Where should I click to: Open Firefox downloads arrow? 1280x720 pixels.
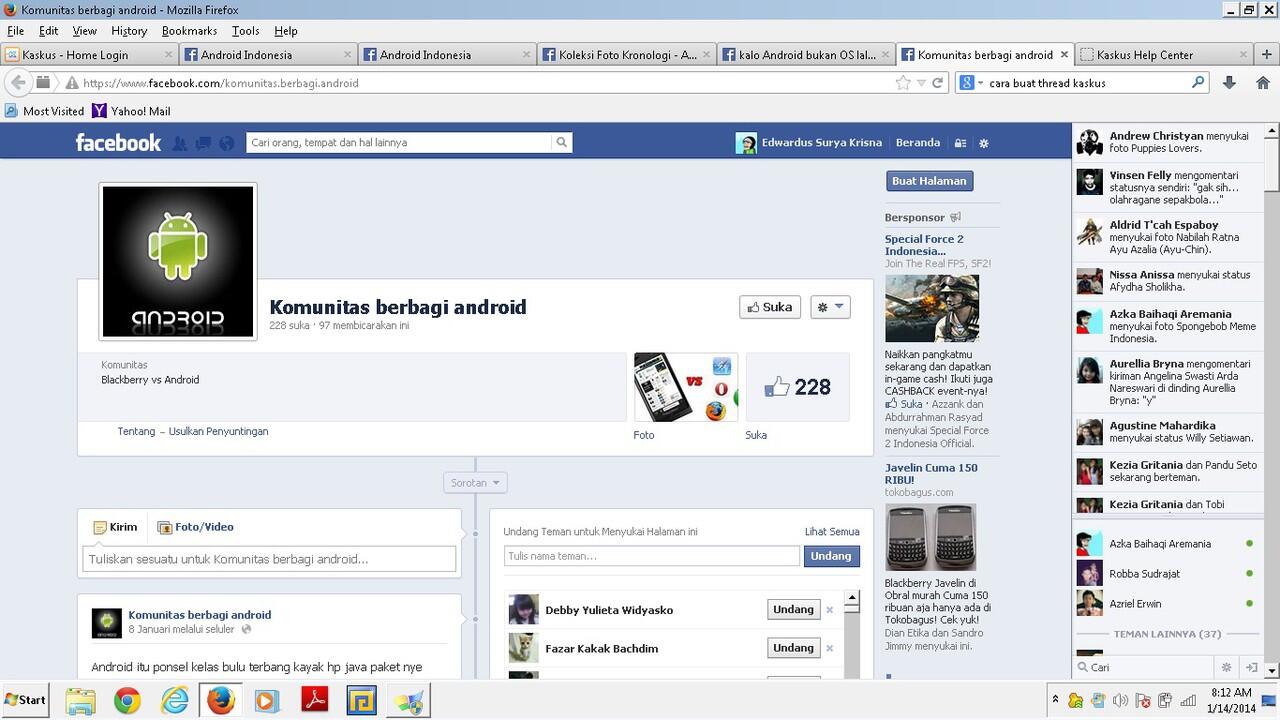[x=1230, y=83]
